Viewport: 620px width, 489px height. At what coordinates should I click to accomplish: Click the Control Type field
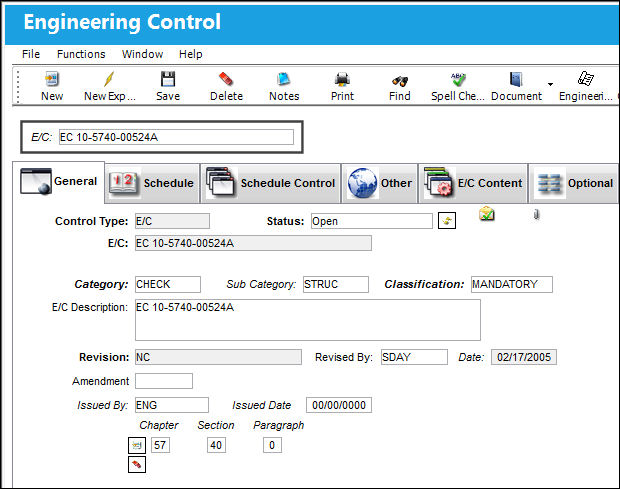pyautogui.click(x=172, y=221)
